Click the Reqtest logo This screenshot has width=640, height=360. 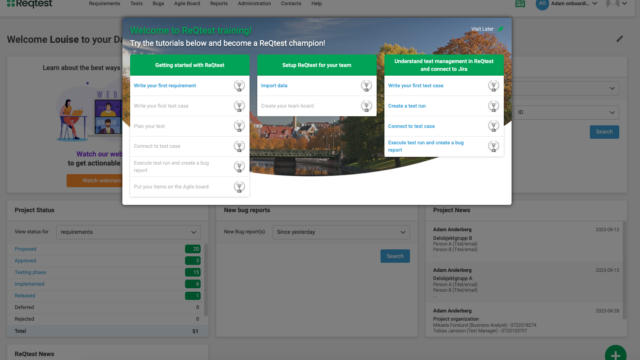click(x=29, y=4)
